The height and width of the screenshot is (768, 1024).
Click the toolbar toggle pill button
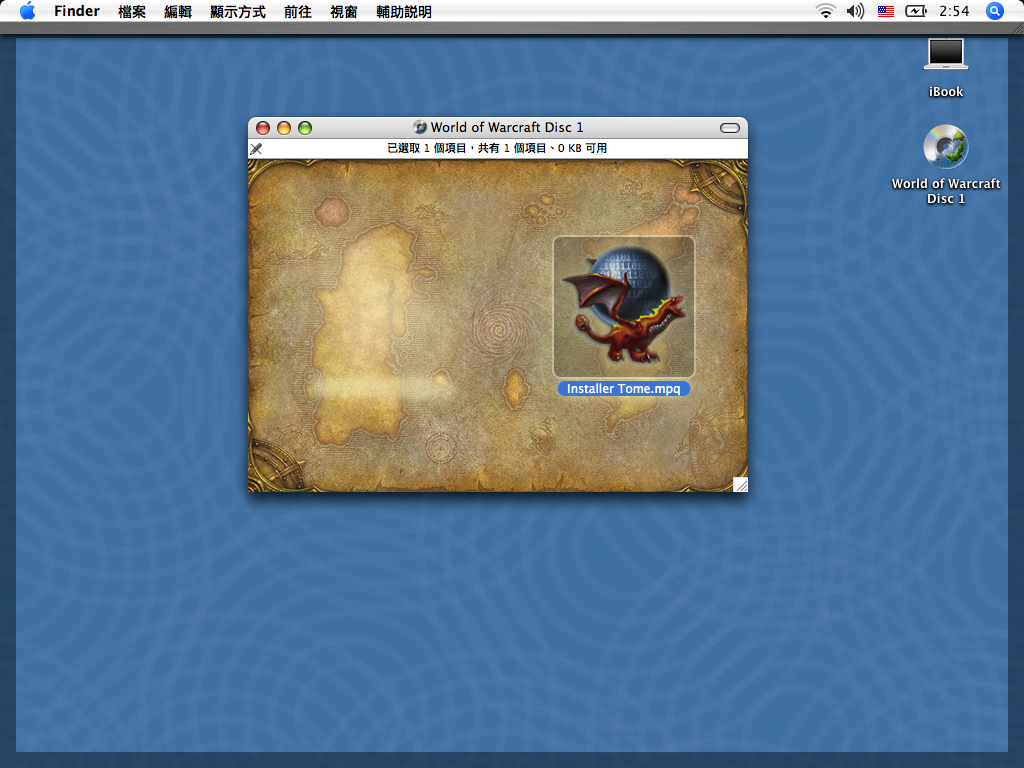click(729, 128)
